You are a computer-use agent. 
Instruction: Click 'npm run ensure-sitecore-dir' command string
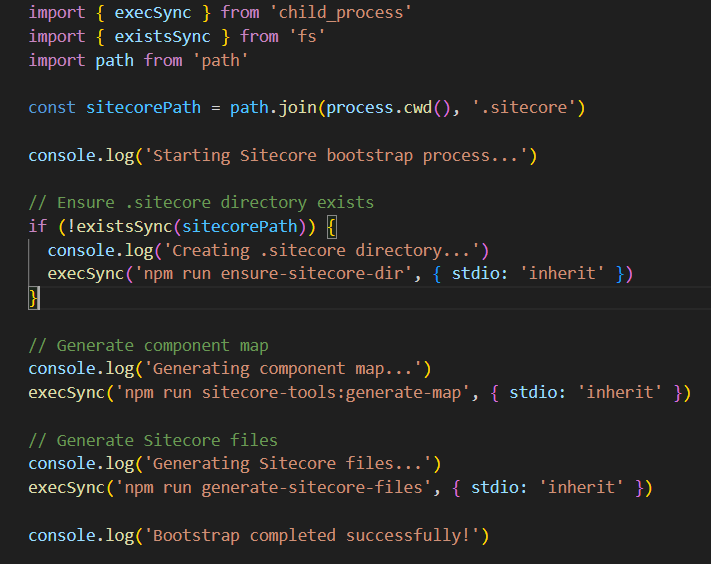tap(273, 273)
